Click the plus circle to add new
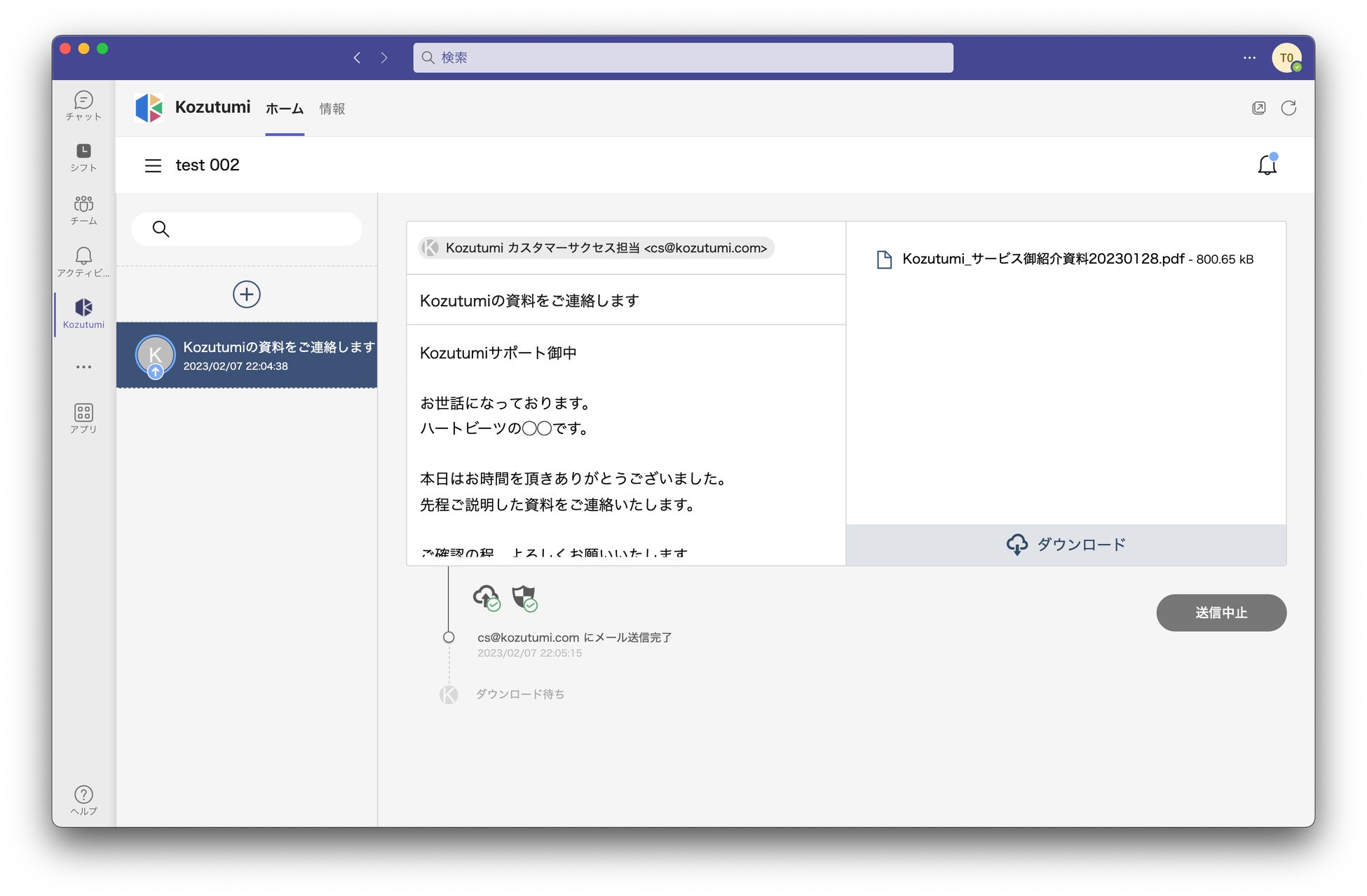This screenshot has width=1367, height=896. (247, 294)
